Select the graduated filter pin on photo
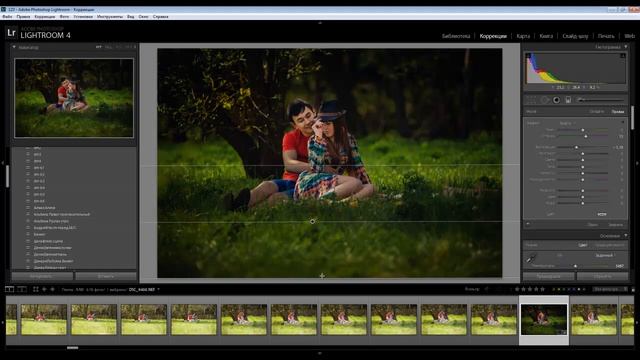 pos(312,221)
